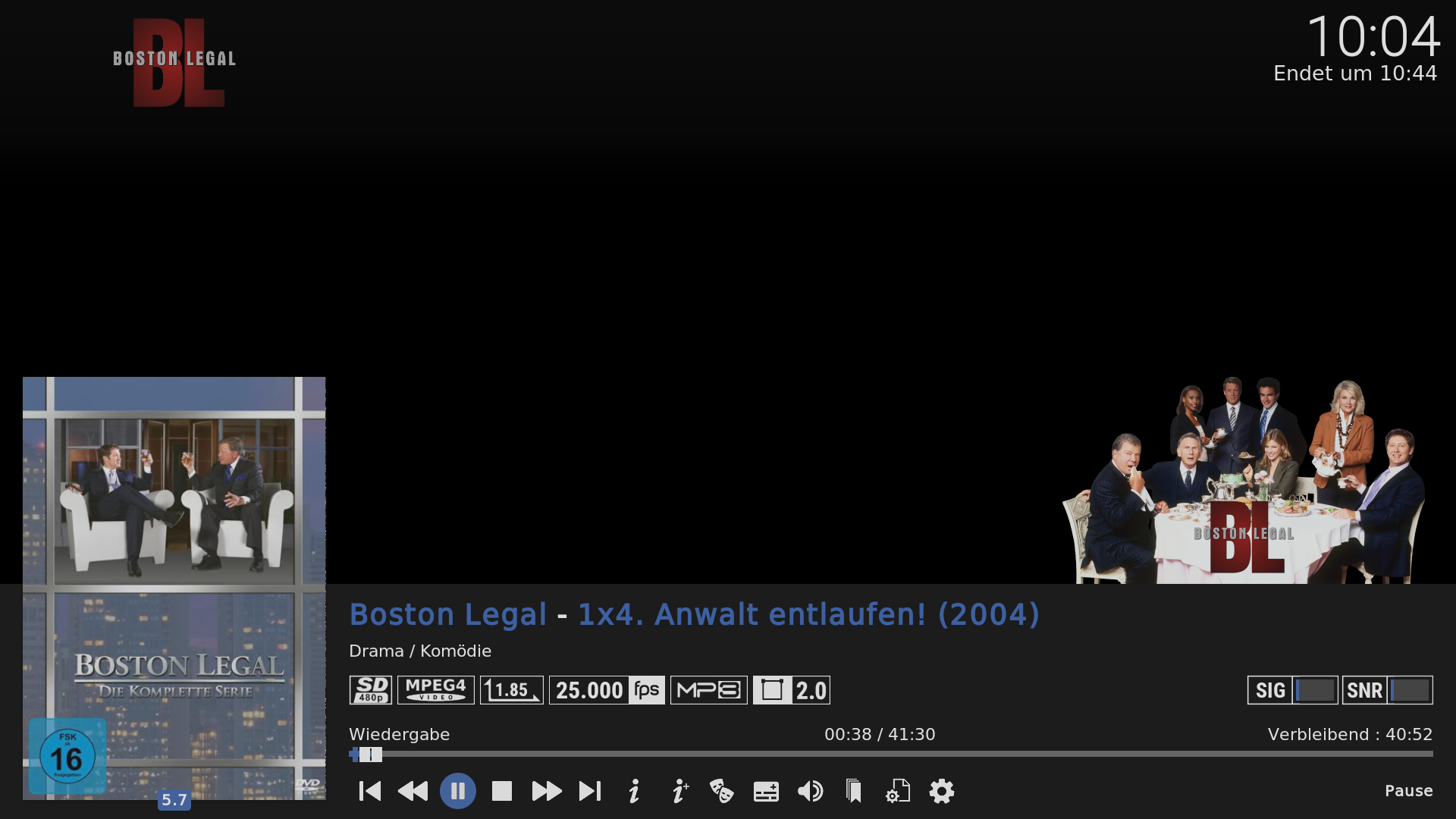Click the playback progress bar track
1456x819 pixels.
(891, 754)
